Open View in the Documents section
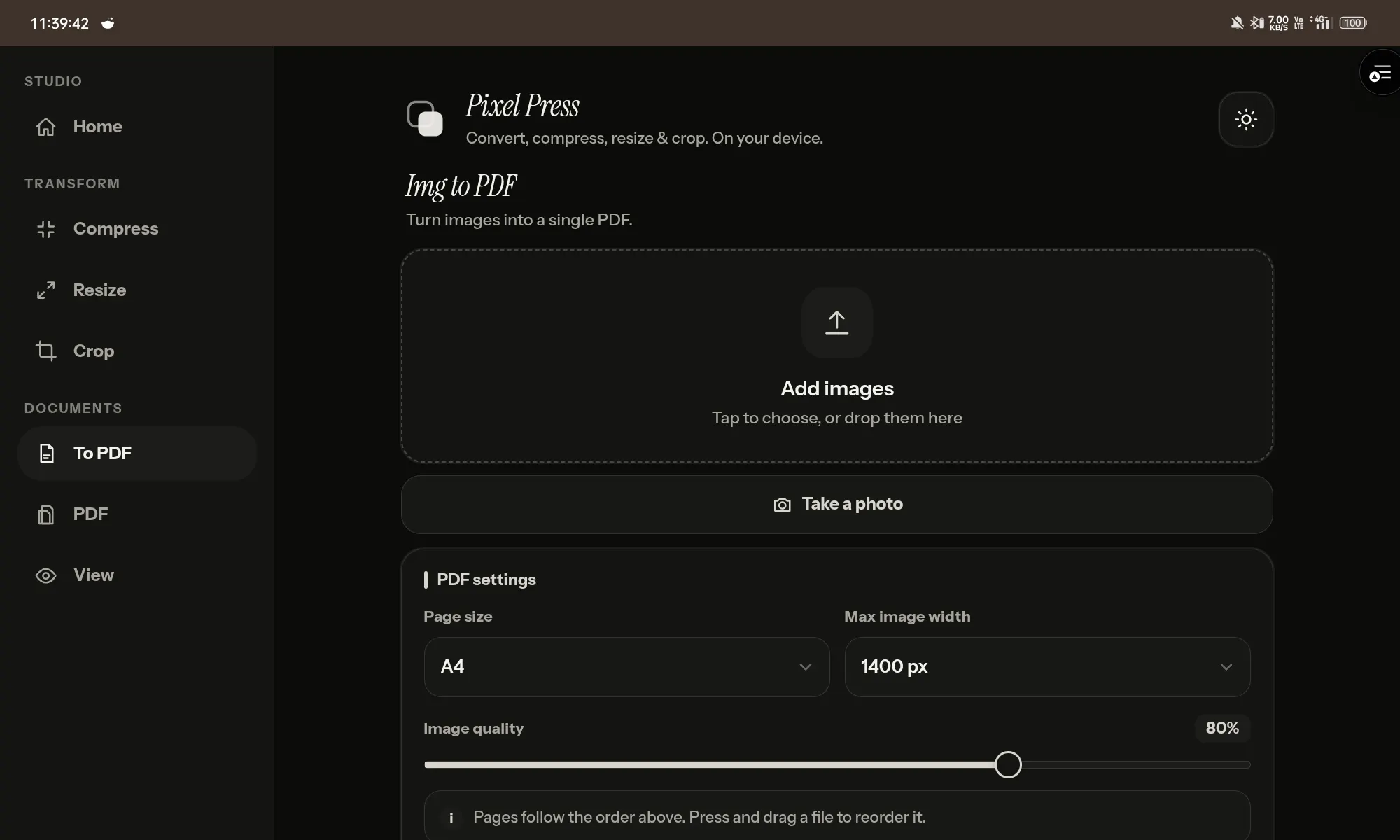 coord(137,575)
